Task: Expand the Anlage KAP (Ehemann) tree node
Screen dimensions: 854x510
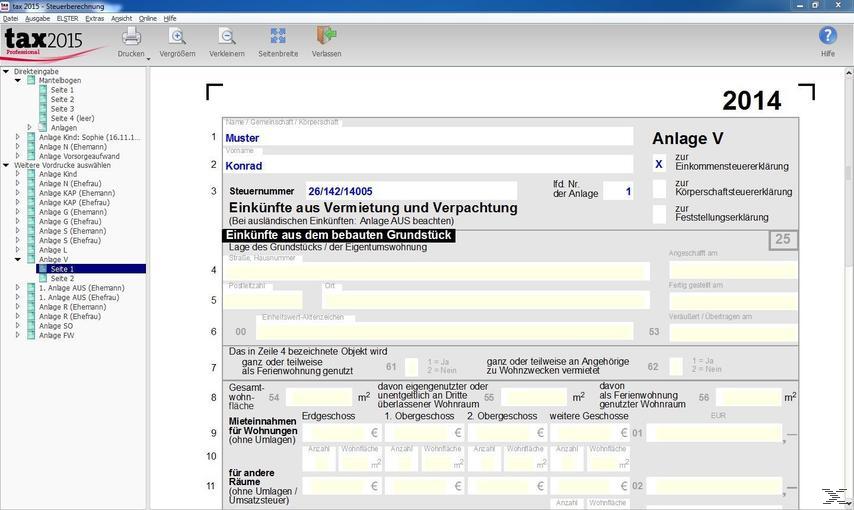Action: (17, 193)
